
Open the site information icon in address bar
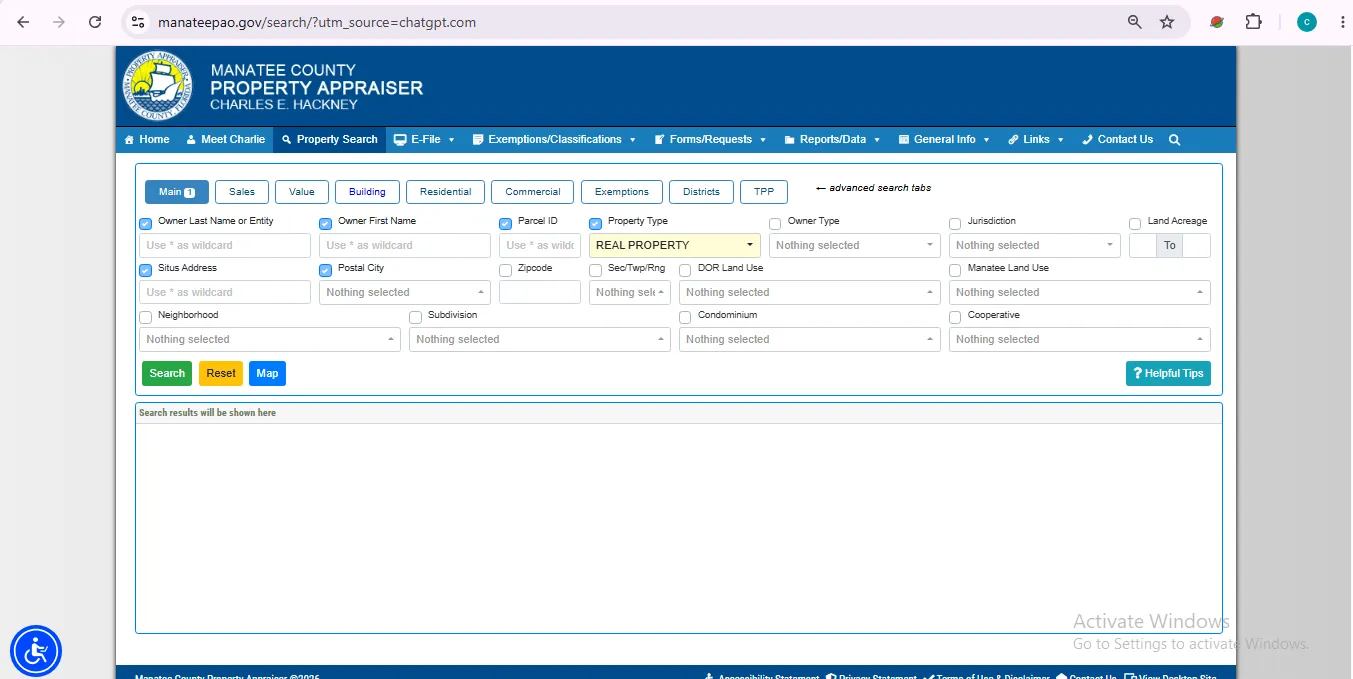click(x=138, y=22)
